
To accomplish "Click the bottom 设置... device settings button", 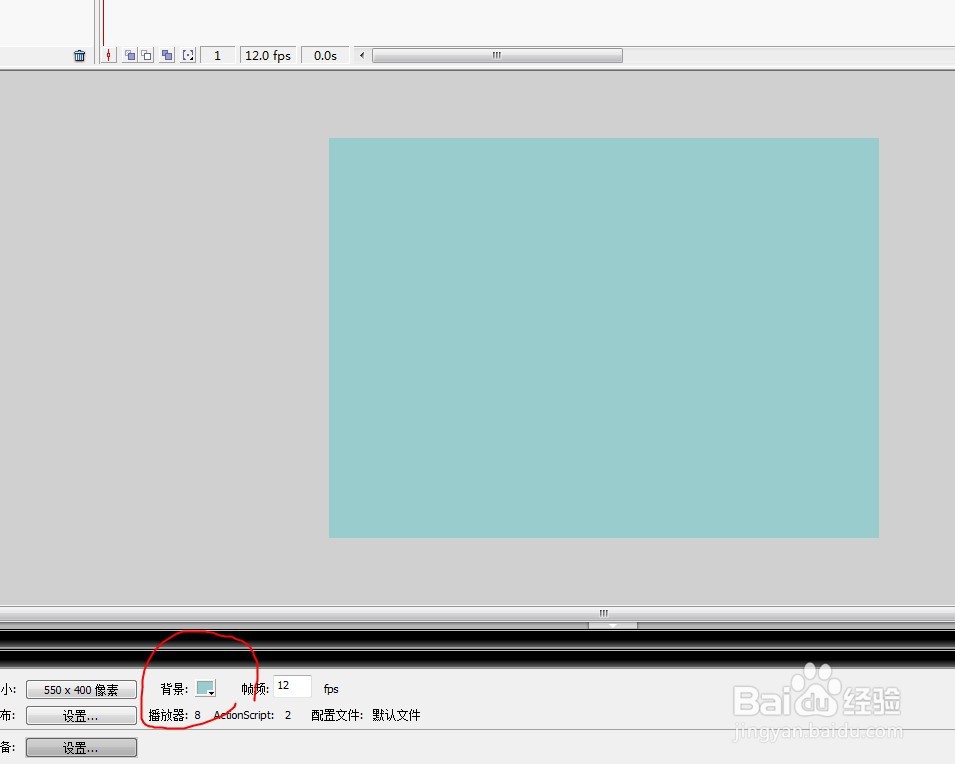I will click(81, 748).
